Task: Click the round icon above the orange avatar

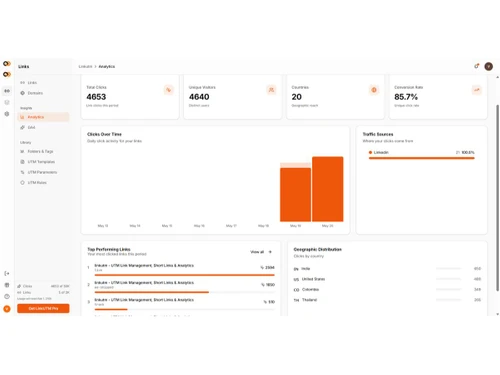Action: [x=7, y=297]
